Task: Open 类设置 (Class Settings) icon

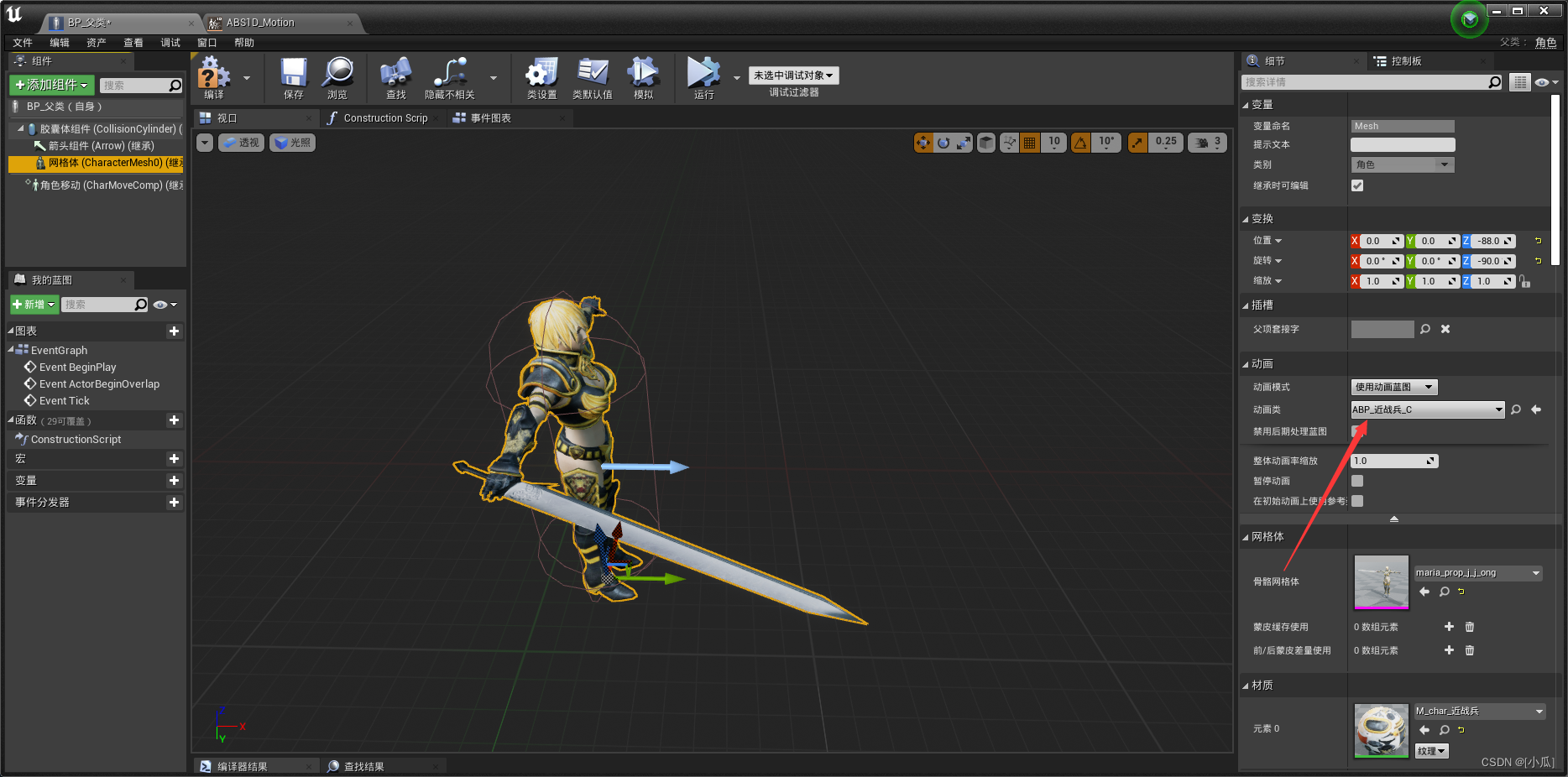Action: [x=541, y=73]
